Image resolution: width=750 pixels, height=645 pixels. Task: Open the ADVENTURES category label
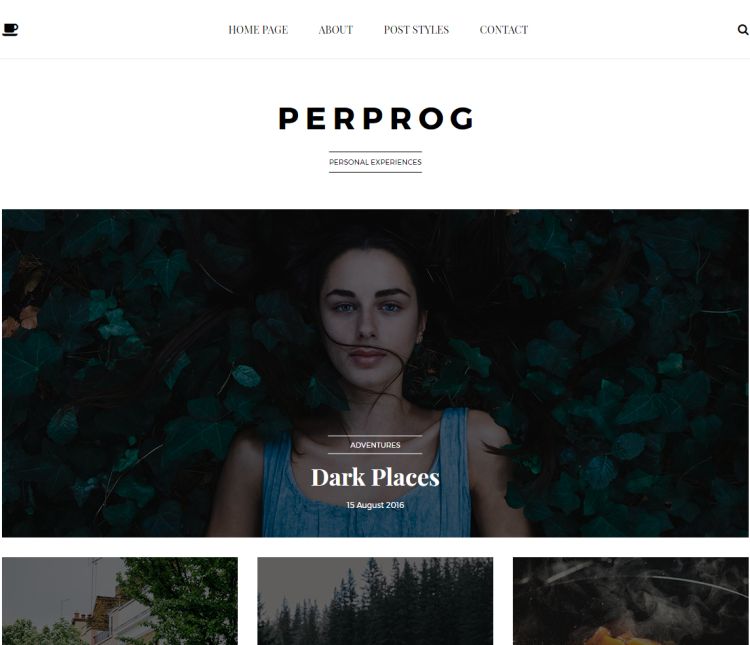[375, 445]
